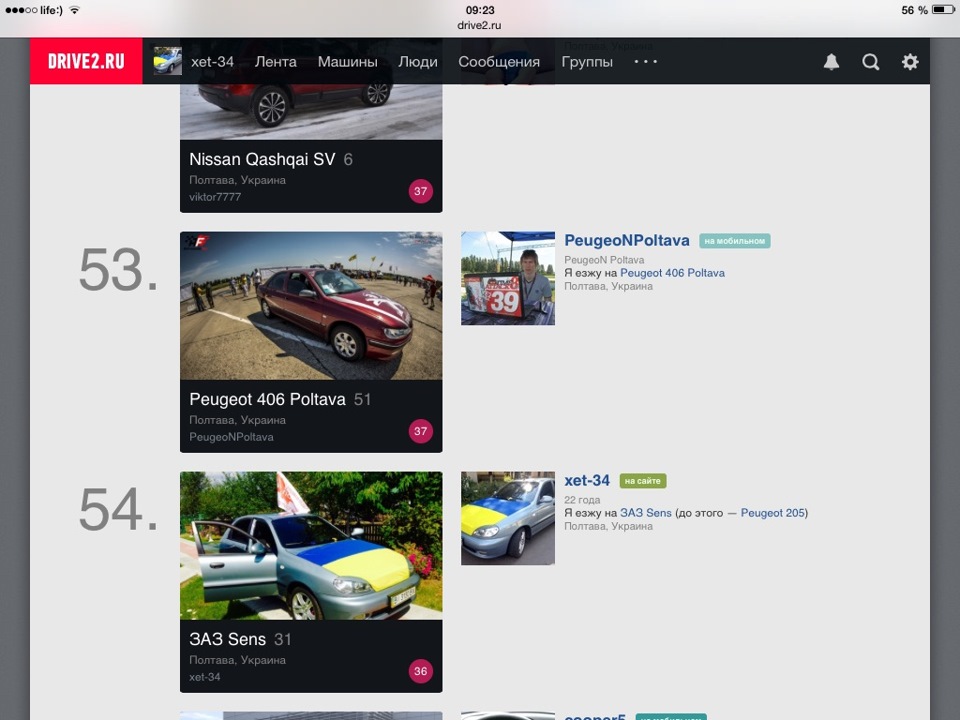Open the xet-34 avatar in navbar
The height and width of the screenshot is (720, 960).
[168, 61]
